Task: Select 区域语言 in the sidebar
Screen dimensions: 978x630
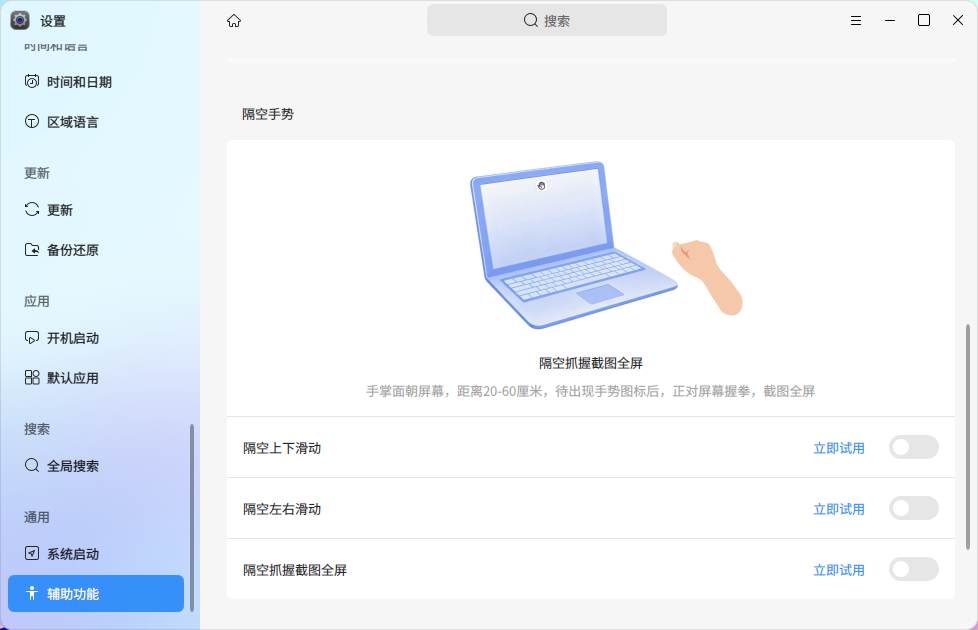Action: click(96, 122)
